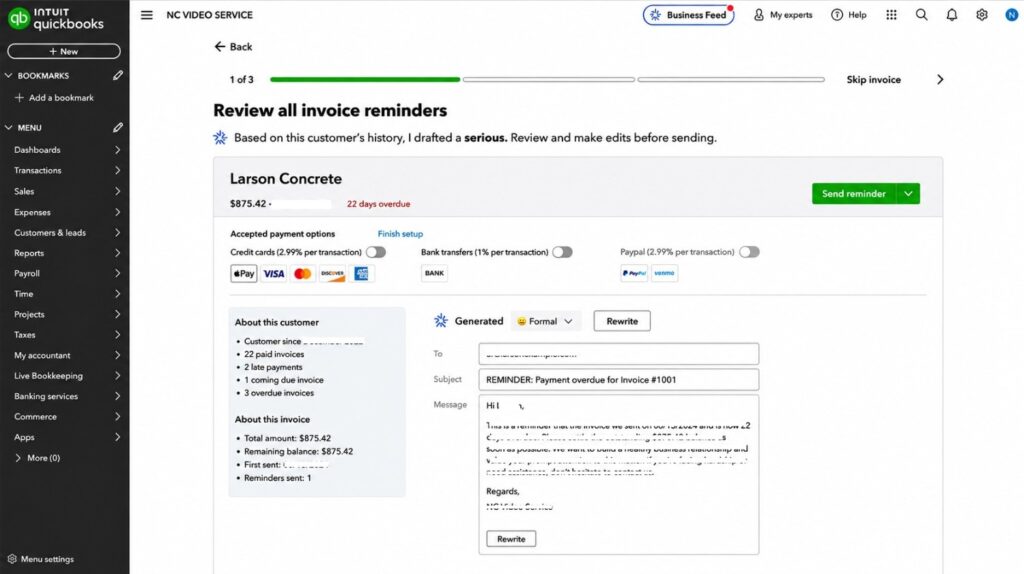
Task: Click Finish setup link
Action: click(x=400, y=234)
